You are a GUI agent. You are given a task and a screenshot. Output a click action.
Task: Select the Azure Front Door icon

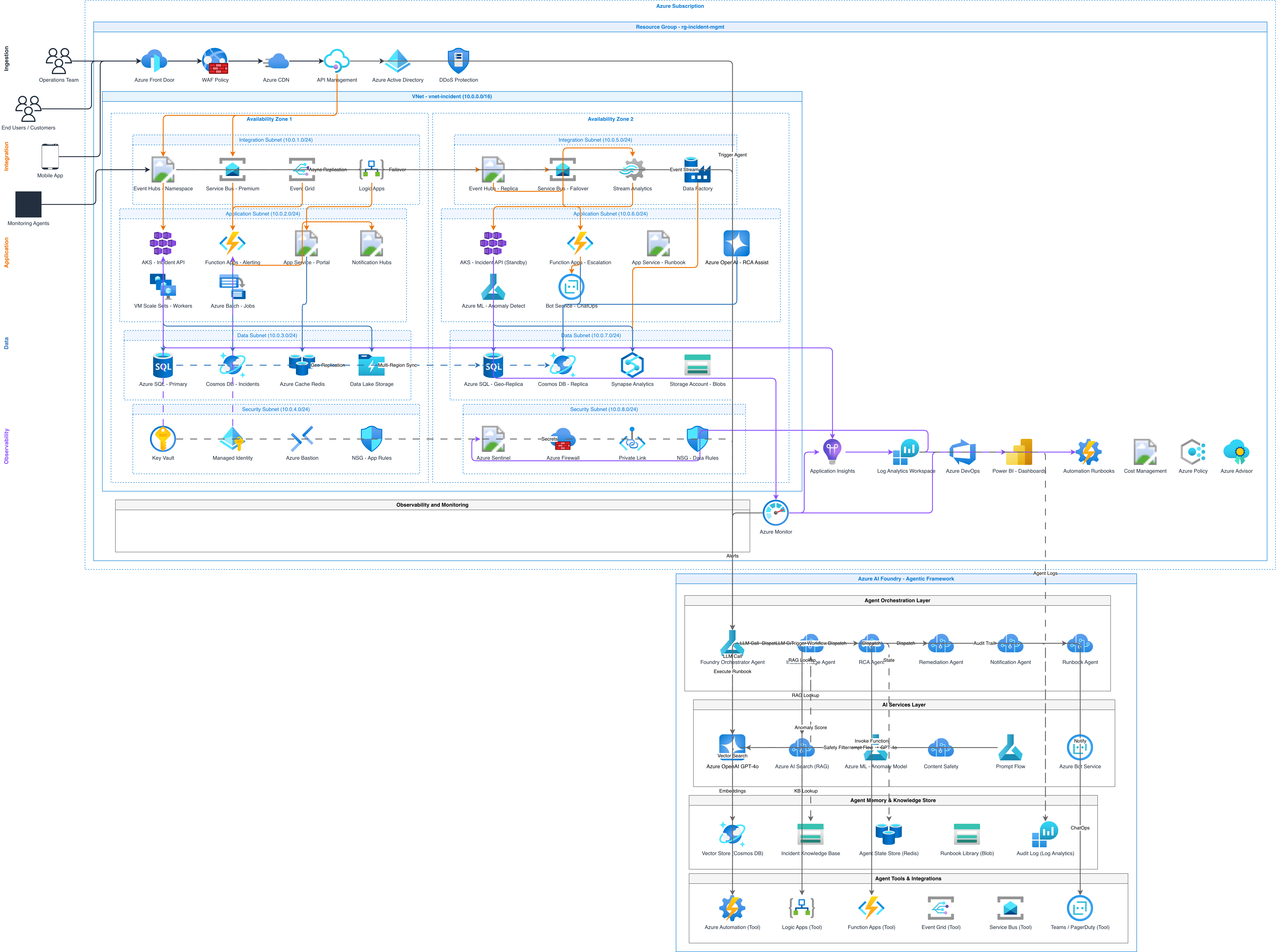(155, 61)
